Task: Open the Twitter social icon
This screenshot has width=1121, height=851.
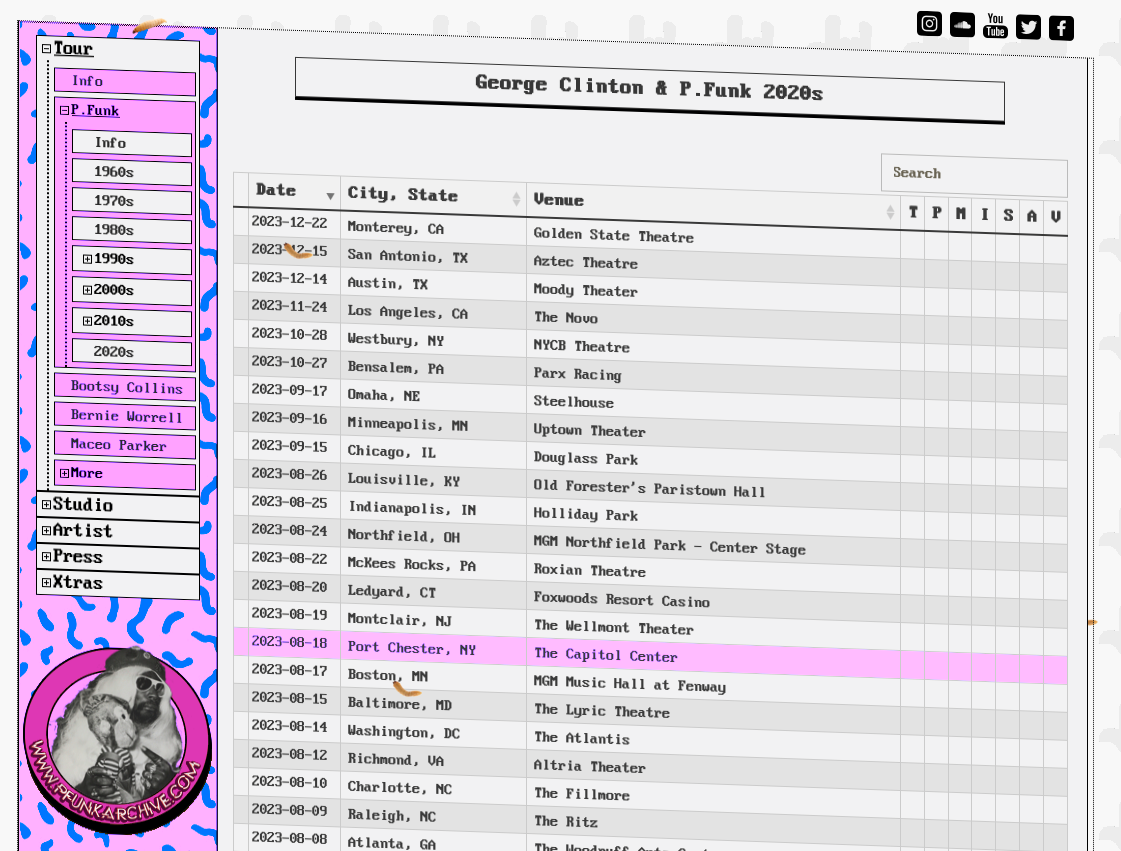Action: coord(1028,27)
